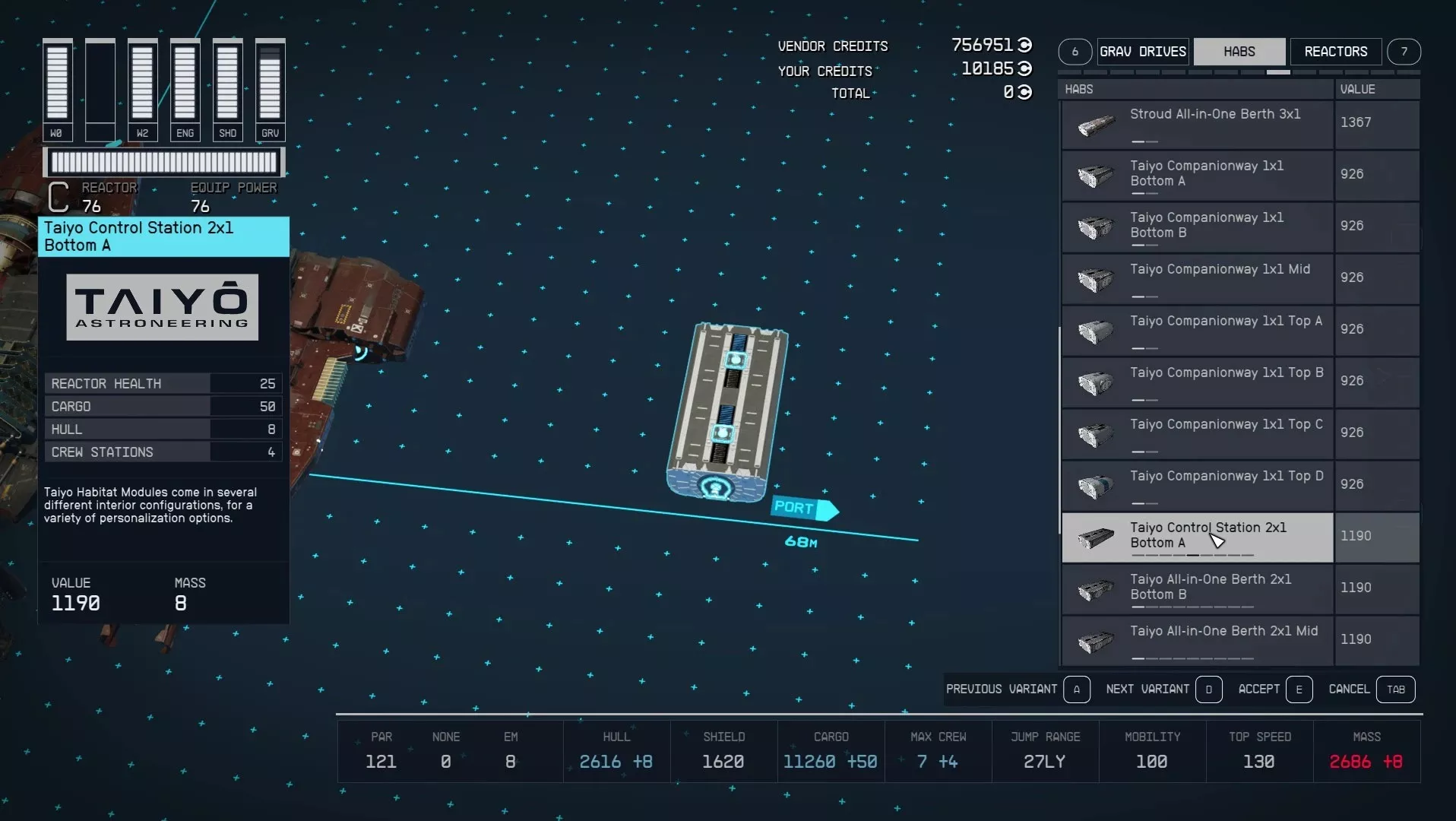Click the VALUE column header
Image resolution: width=1456 pixels, height=821 pixels.
point(1378,89)
